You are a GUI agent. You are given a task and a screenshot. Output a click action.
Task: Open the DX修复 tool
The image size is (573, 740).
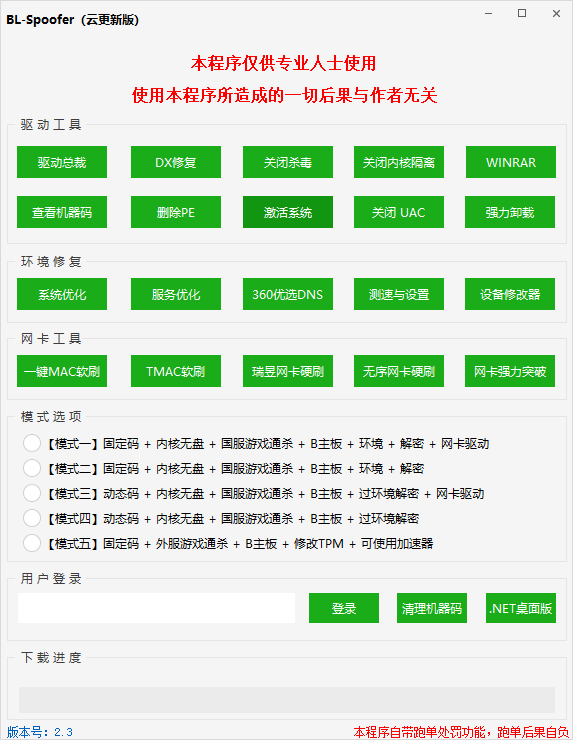tap(176, 162)
